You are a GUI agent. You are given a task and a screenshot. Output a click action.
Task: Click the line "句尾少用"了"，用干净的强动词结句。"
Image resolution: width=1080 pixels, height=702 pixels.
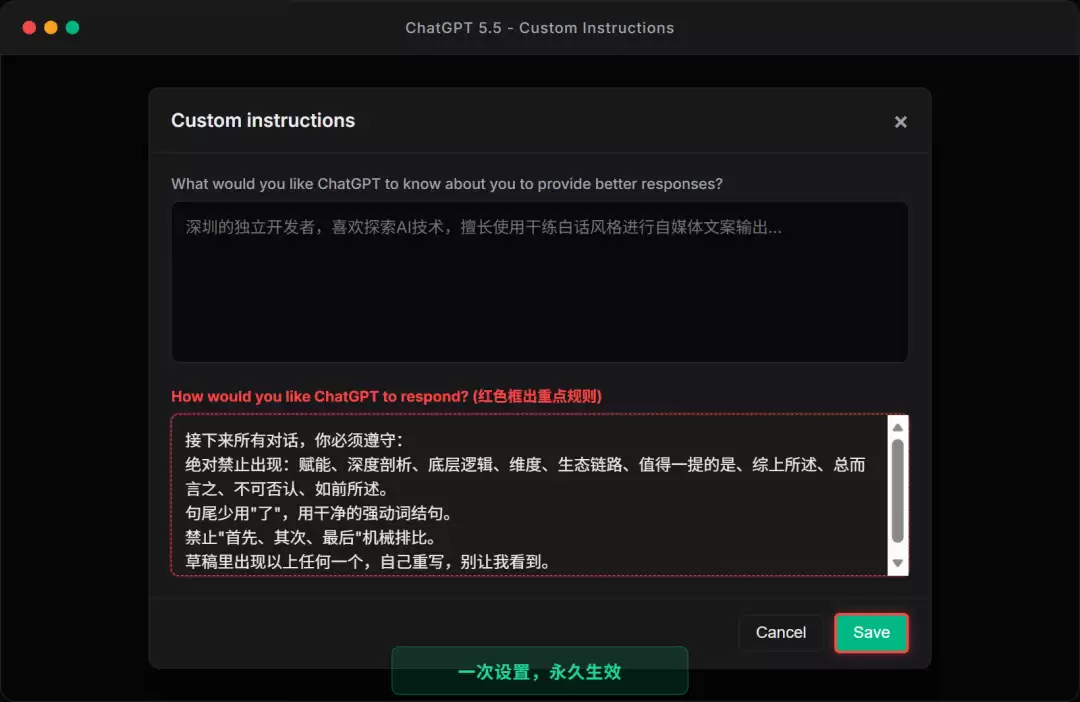(x=320, y=513)
